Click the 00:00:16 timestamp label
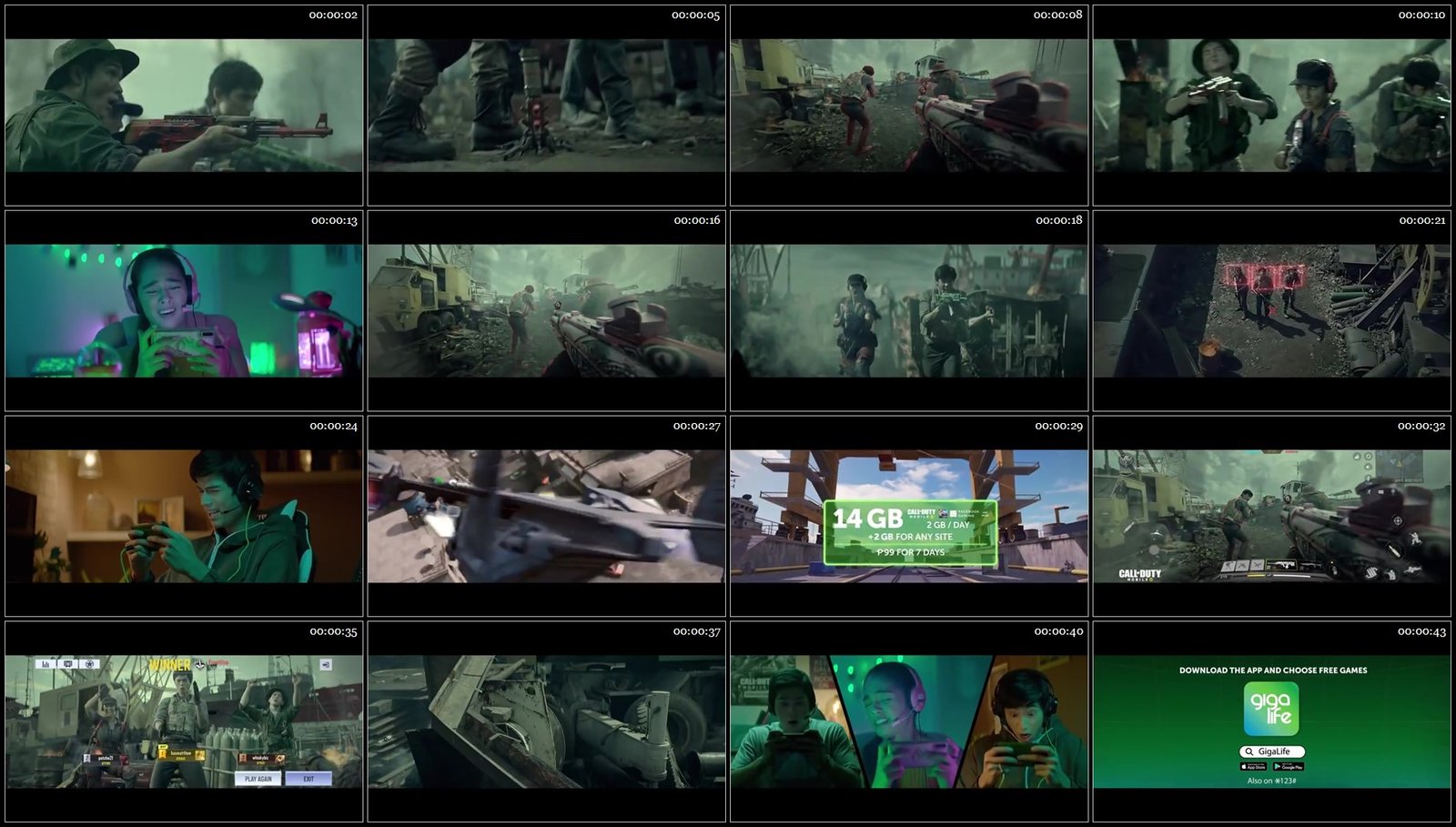 [697, 221]
